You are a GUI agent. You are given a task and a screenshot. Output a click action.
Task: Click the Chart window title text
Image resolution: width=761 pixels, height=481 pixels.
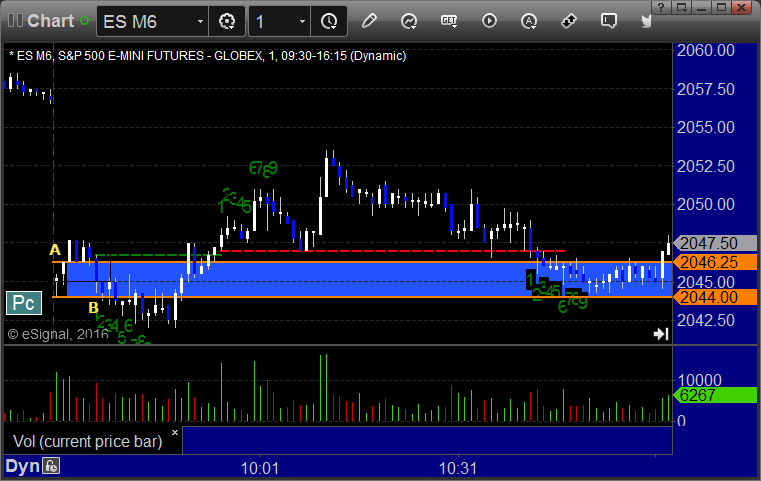click(50, 21)
